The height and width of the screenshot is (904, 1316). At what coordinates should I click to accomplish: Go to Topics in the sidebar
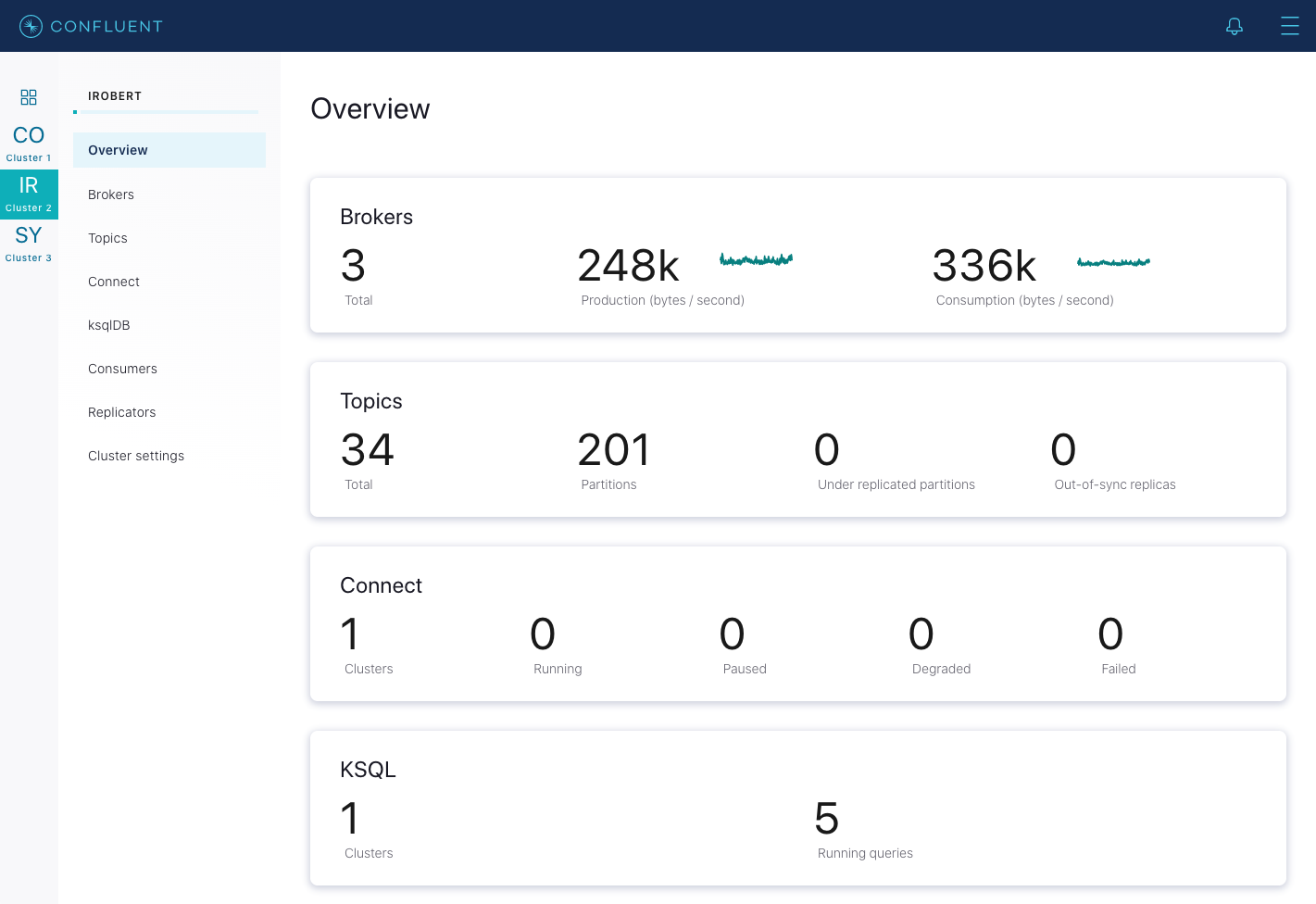coord(107,238)
